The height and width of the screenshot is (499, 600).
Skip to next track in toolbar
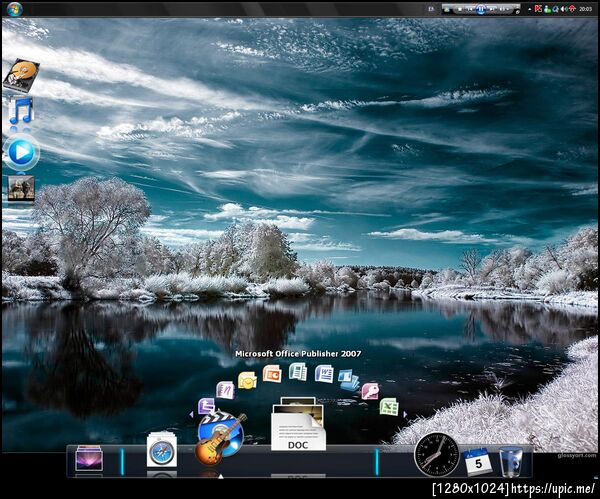[492, 9]
